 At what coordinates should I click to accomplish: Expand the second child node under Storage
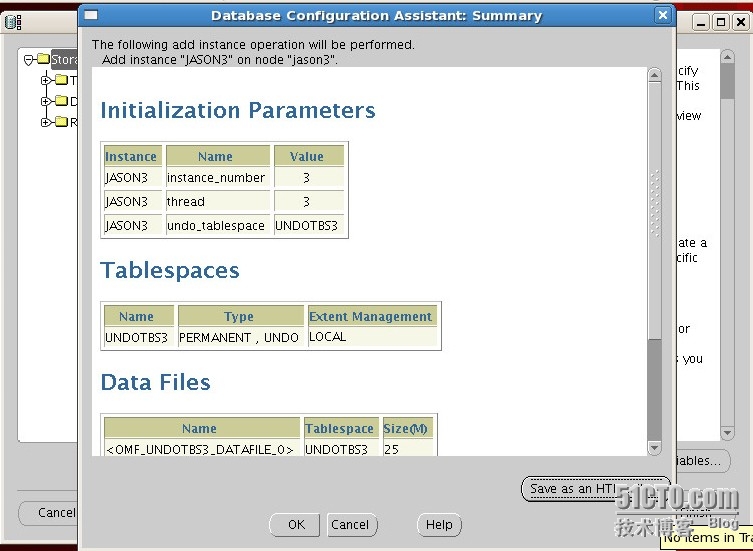point(46,101)
